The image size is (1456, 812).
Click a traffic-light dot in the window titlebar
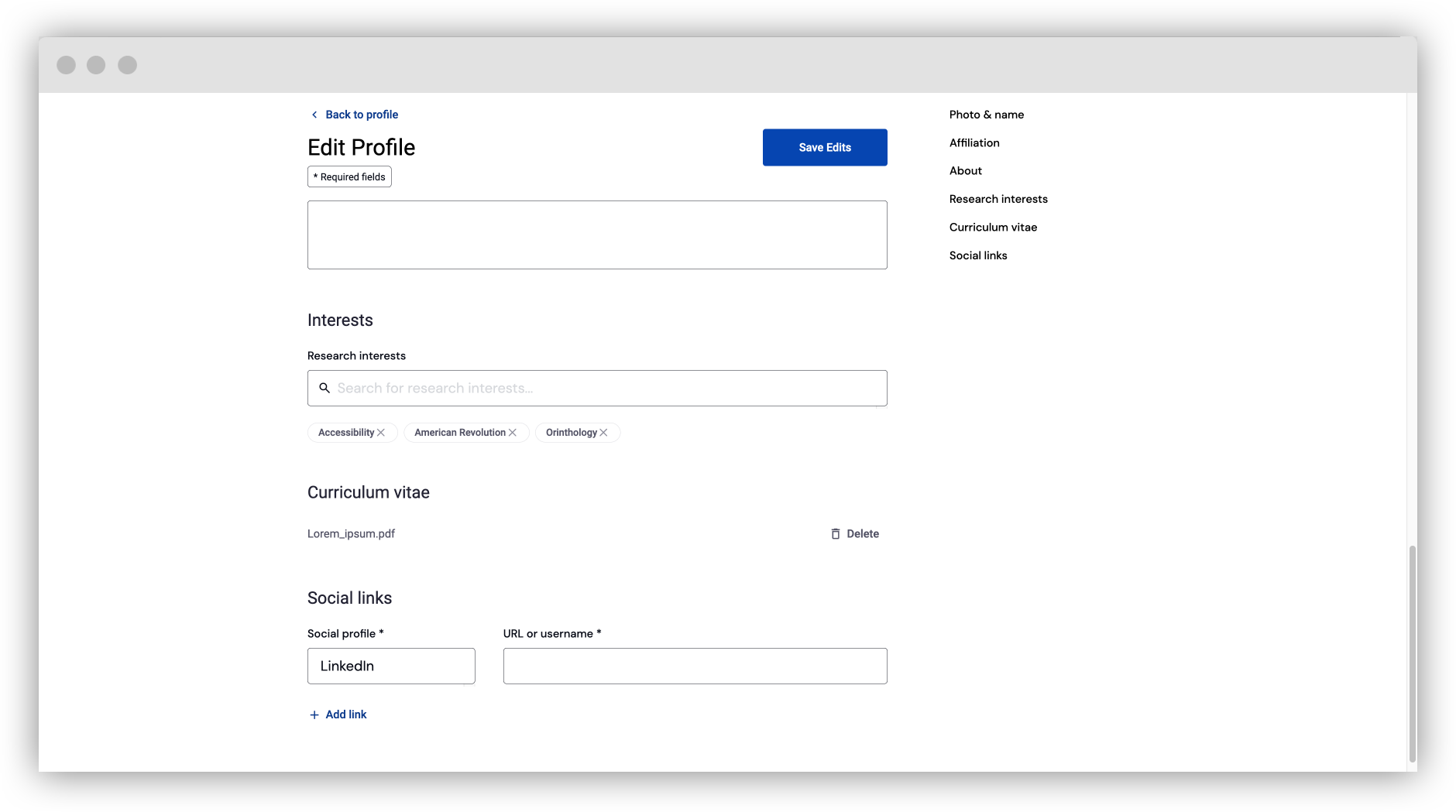67,65
